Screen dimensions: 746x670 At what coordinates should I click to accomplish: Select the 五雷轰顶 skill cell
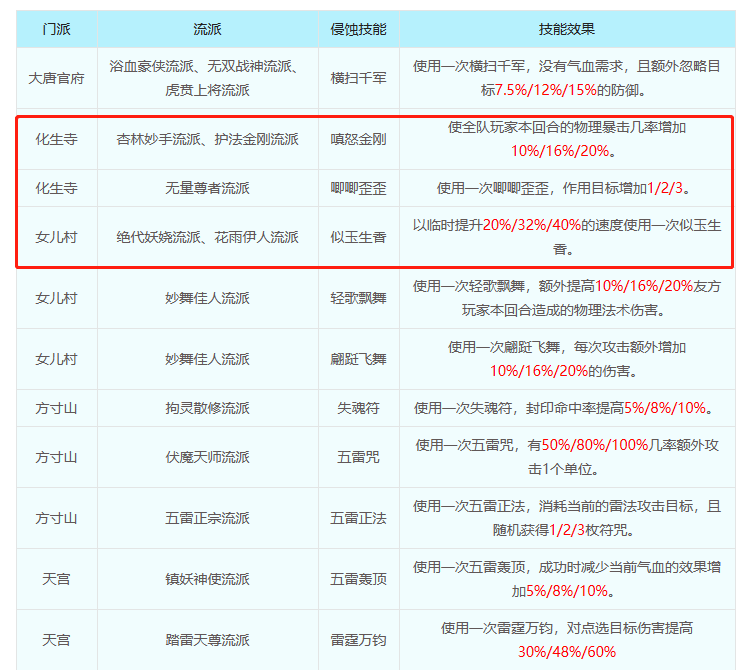(x=359, y=579)
